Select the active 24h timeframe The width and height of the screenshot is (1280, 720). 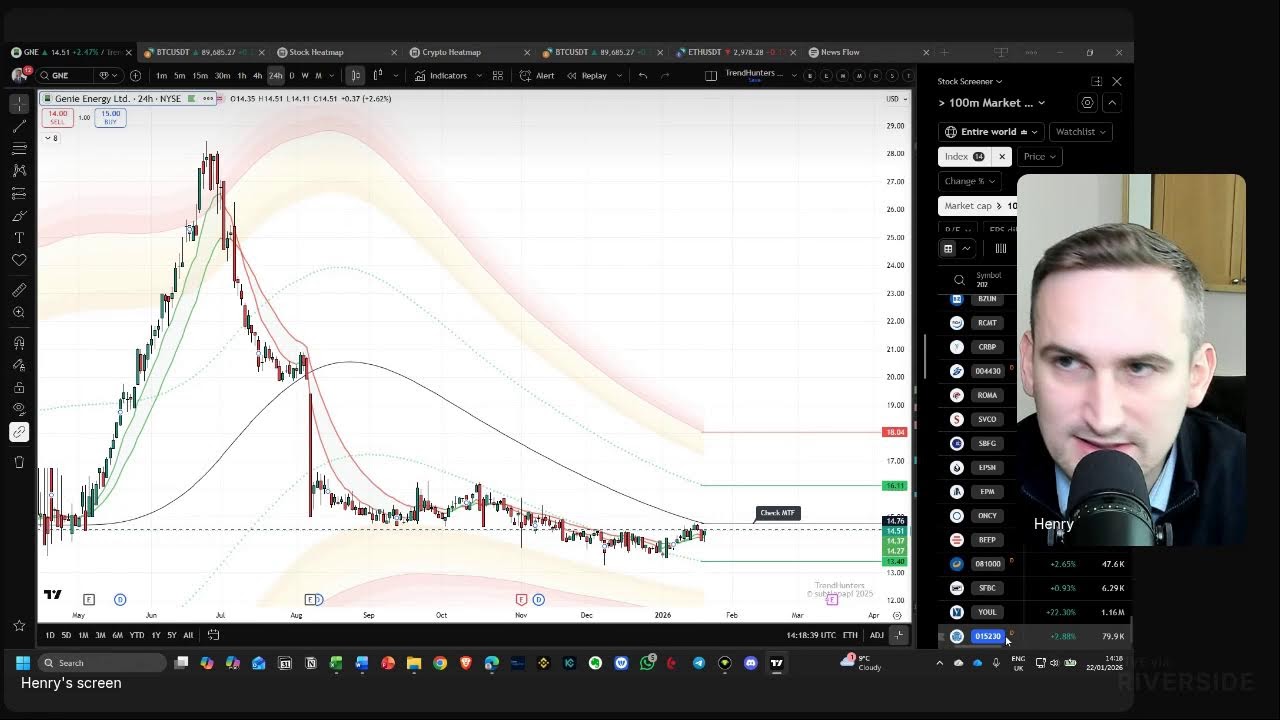tap(275, 76)
